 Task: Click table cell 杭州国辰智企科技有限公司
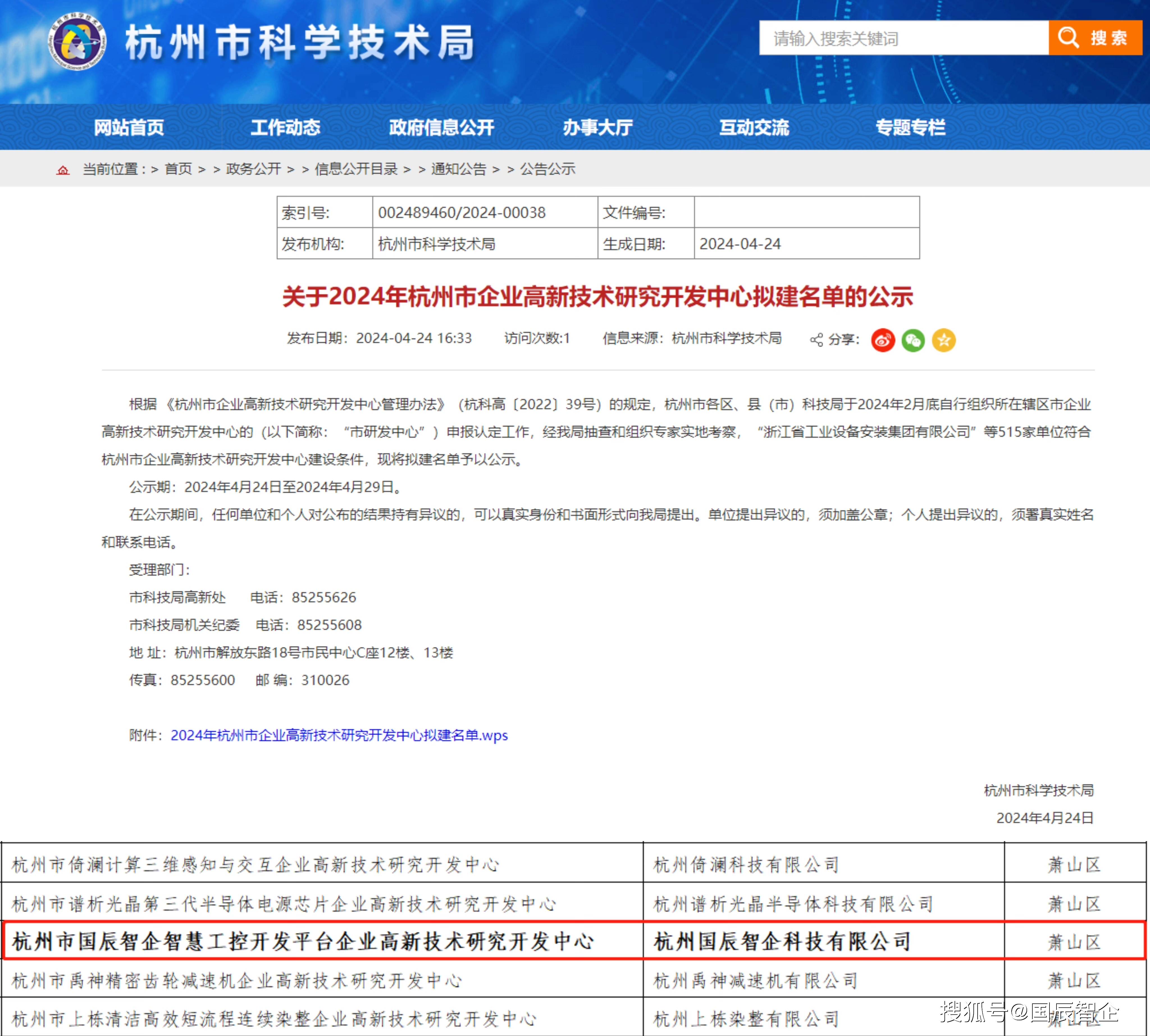click(823, 941)
